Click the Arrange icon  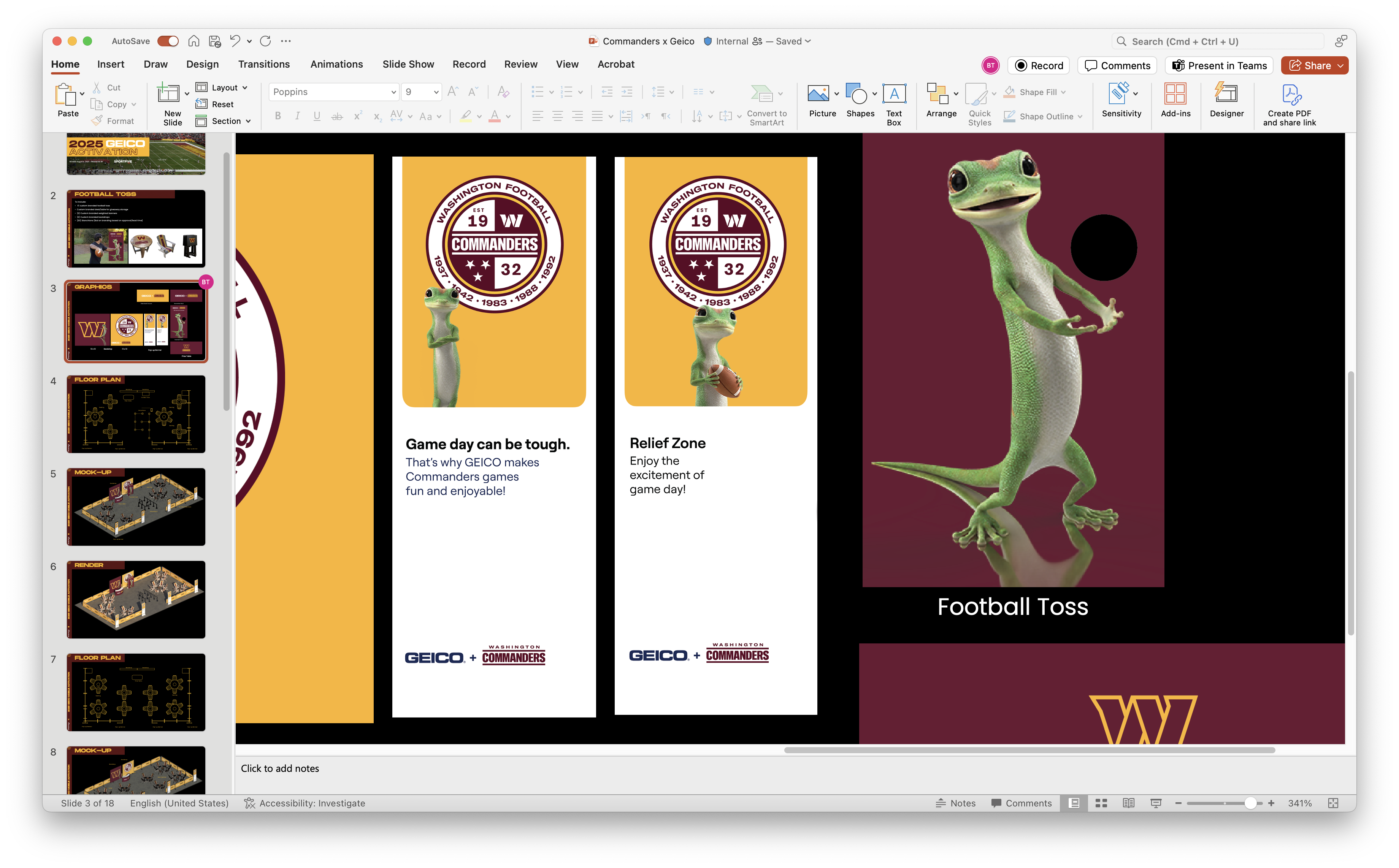(937, 93)
